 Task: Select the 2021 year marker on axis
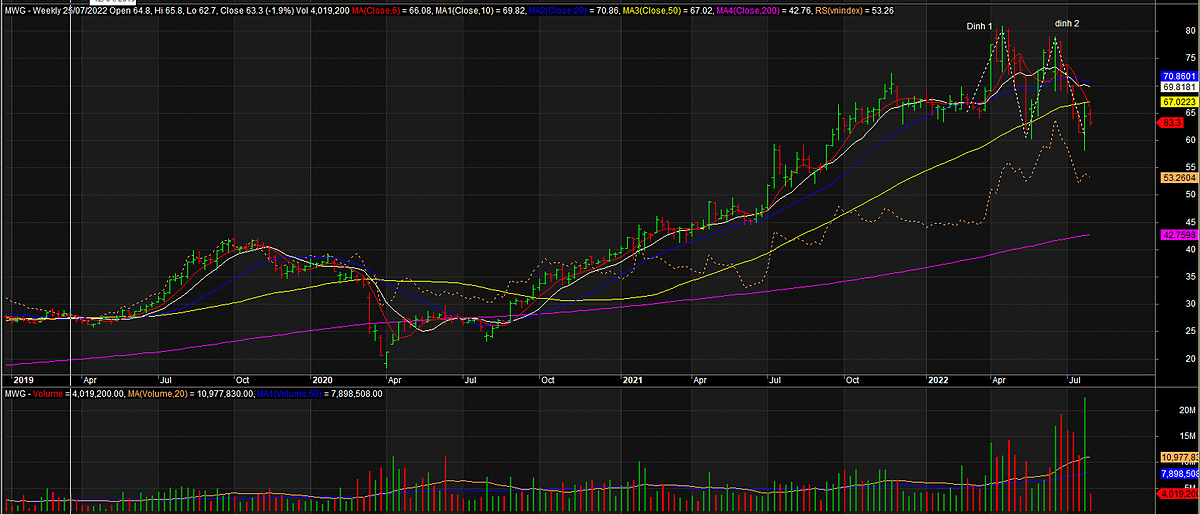point(631,381)
